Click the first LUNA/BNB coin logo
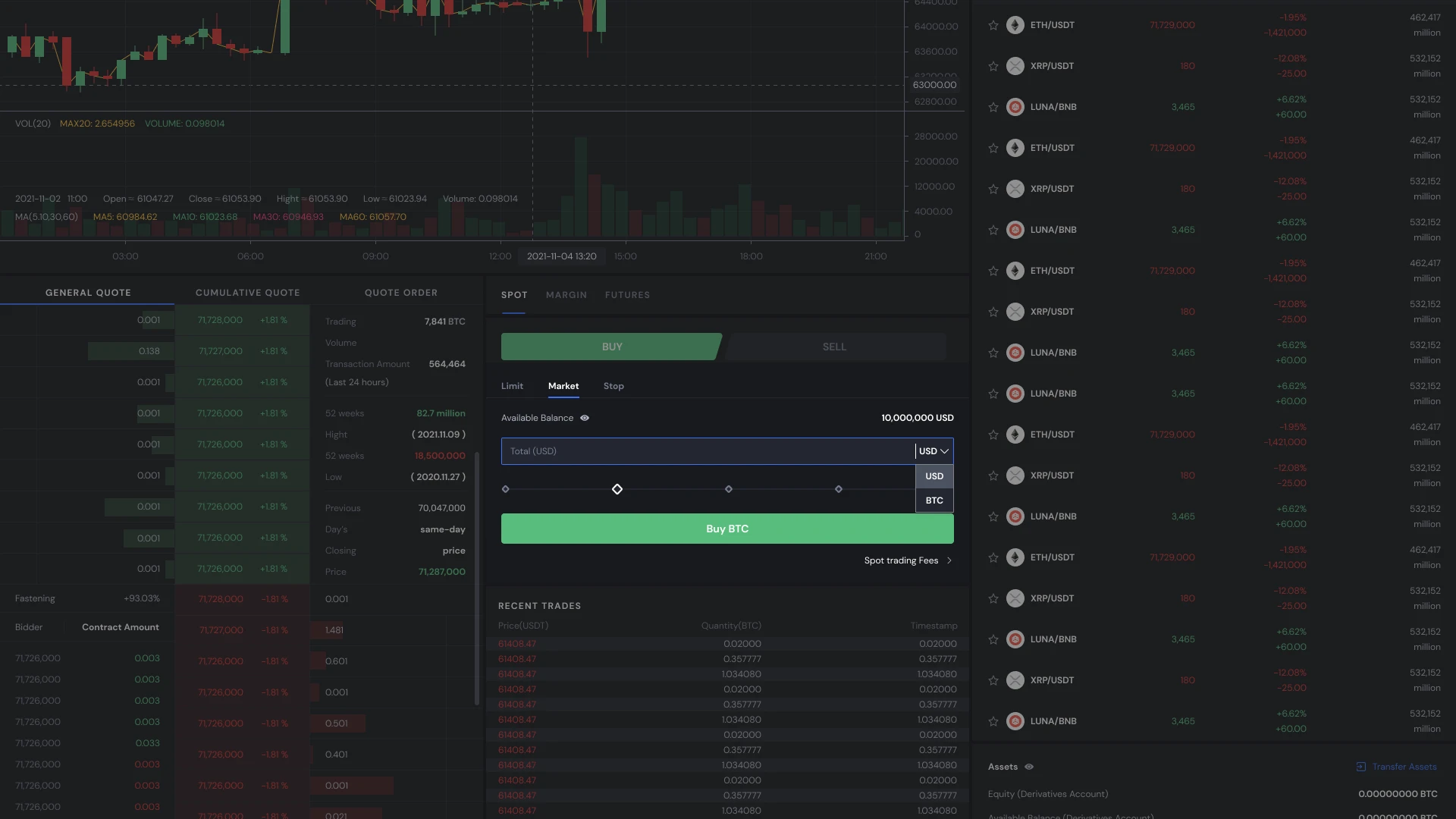Viewport: 1456px width, 819px height. [x=1015, y=107]
